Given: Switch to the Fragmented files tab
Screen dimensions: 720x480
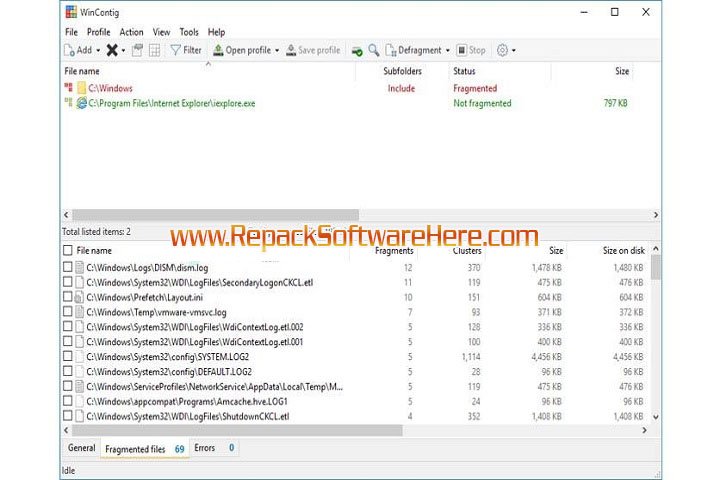Looking at the screenshot, I should click(x=145, y=449).
